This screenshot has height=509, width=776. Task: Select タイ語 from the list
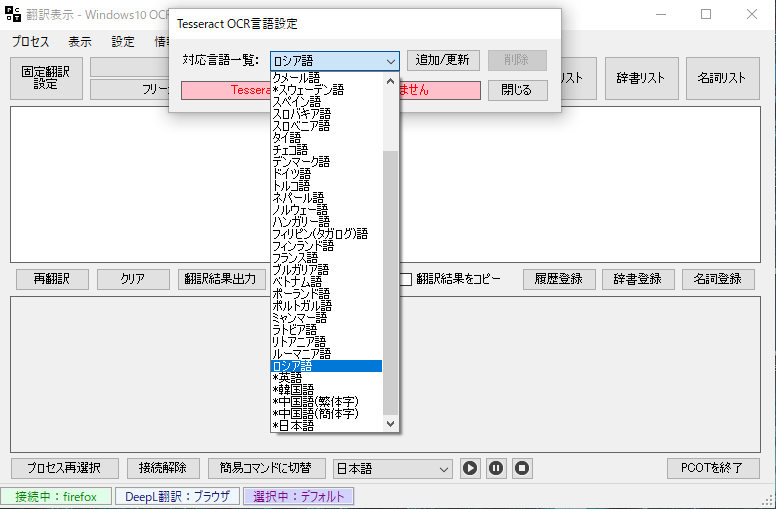point(327,138)
